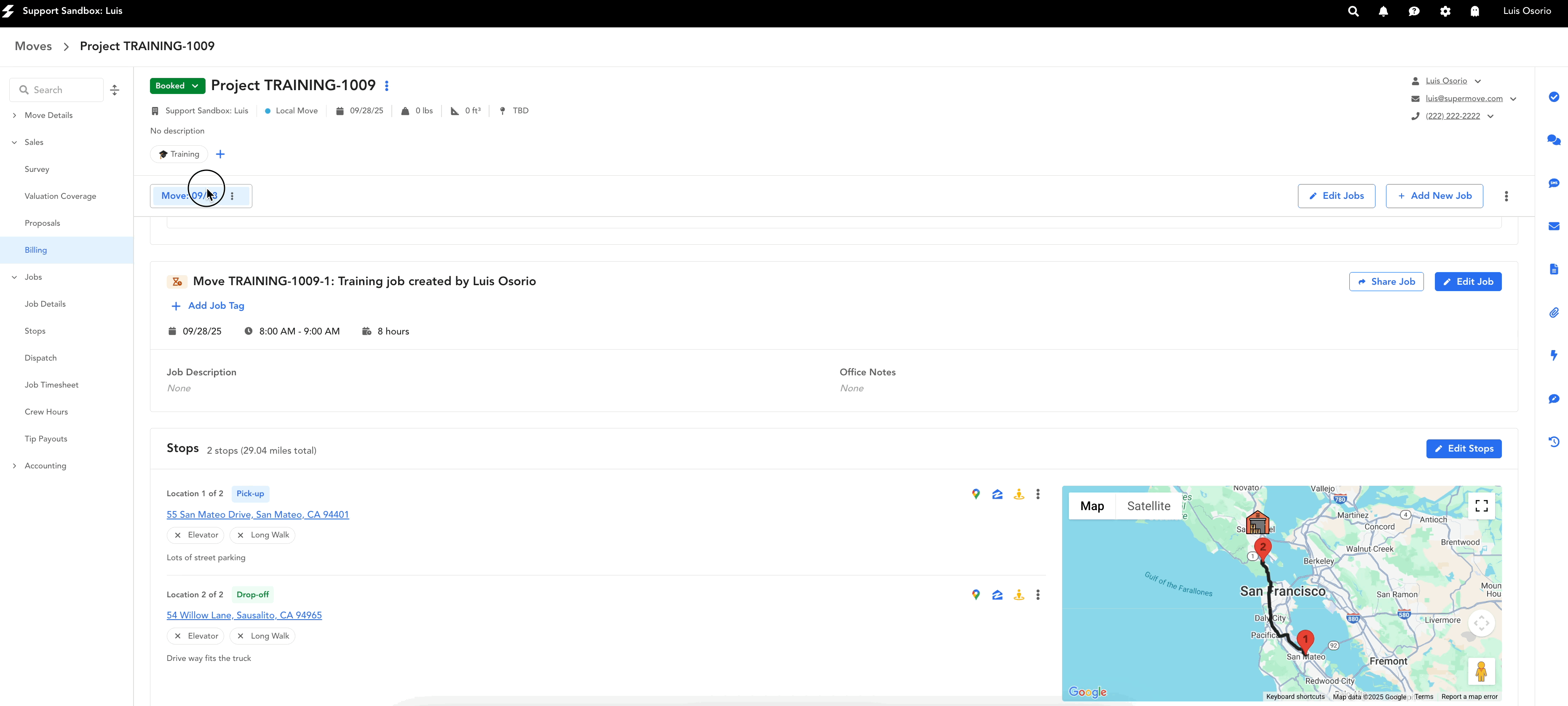The width and height of the screenshot is (1568, 706).
Task: Open the 55 San Mateo Drive address link
Action: tap(257, 514)
